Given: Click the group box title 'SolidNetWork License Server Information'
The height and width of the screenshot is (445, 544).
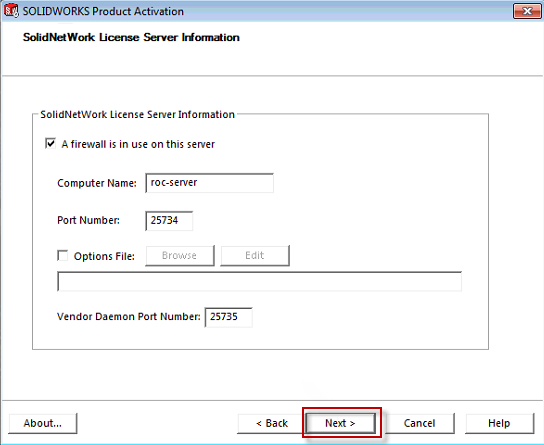Looking at the screenshot, I should [137, 114].
